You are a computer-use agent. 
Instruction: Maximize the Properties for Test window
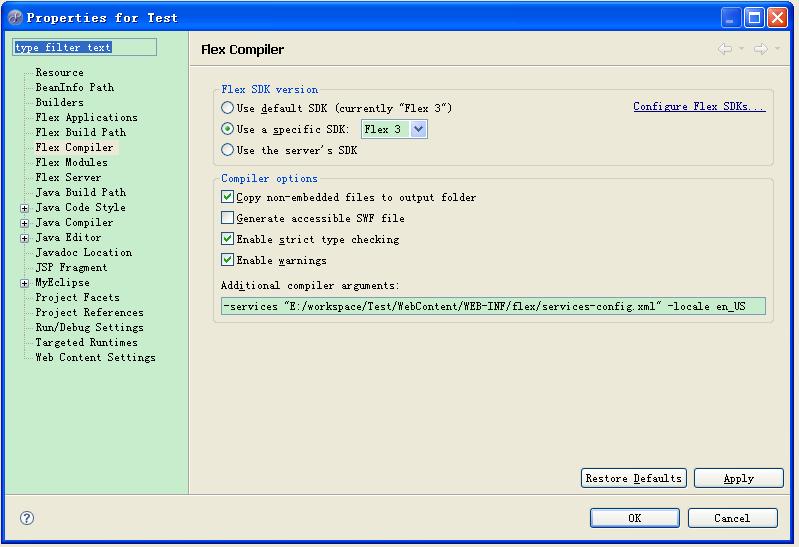click(x=754, y=18)
